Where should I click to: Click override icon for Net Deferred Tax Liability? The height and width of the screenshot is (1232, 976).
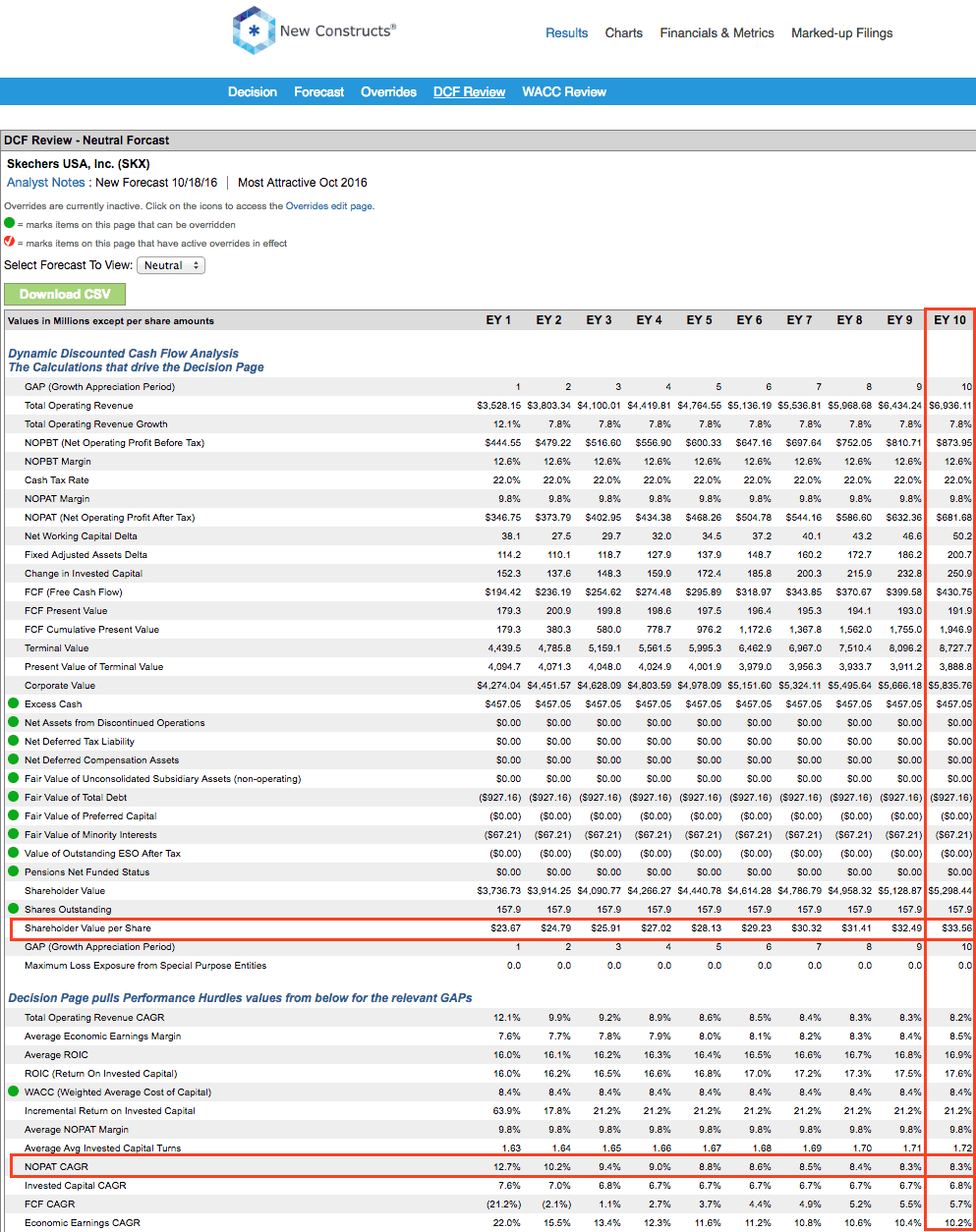(13, 741)
